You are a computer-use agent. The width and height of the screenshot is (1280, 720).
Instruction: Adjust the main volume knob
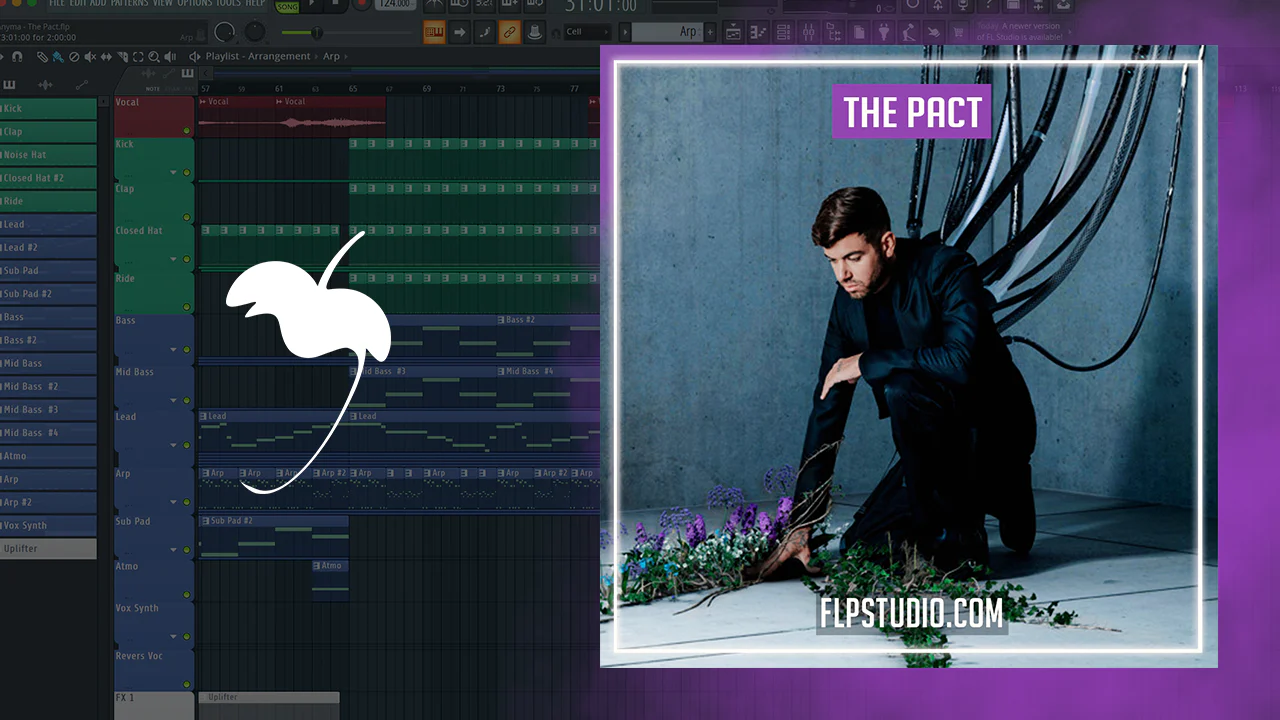(226, 32)
